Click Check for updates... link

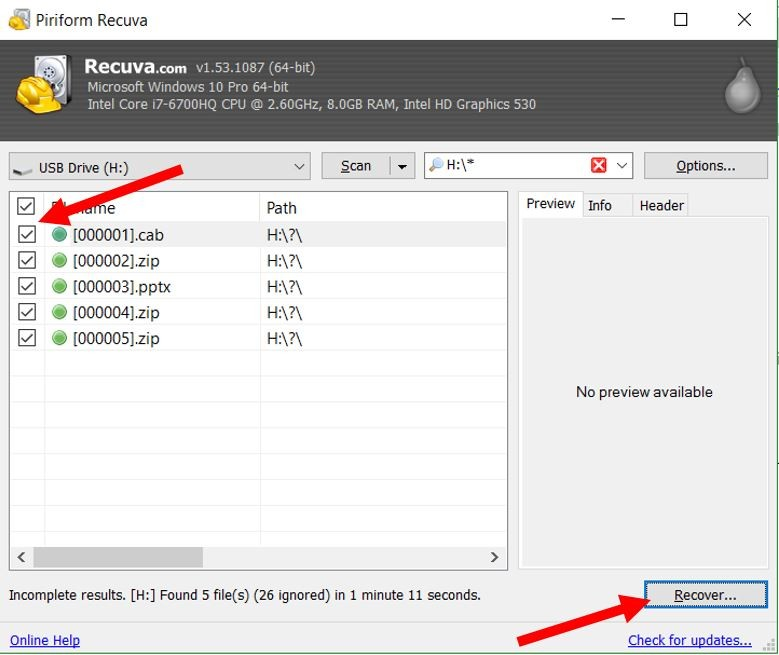[x=690, y=640]
